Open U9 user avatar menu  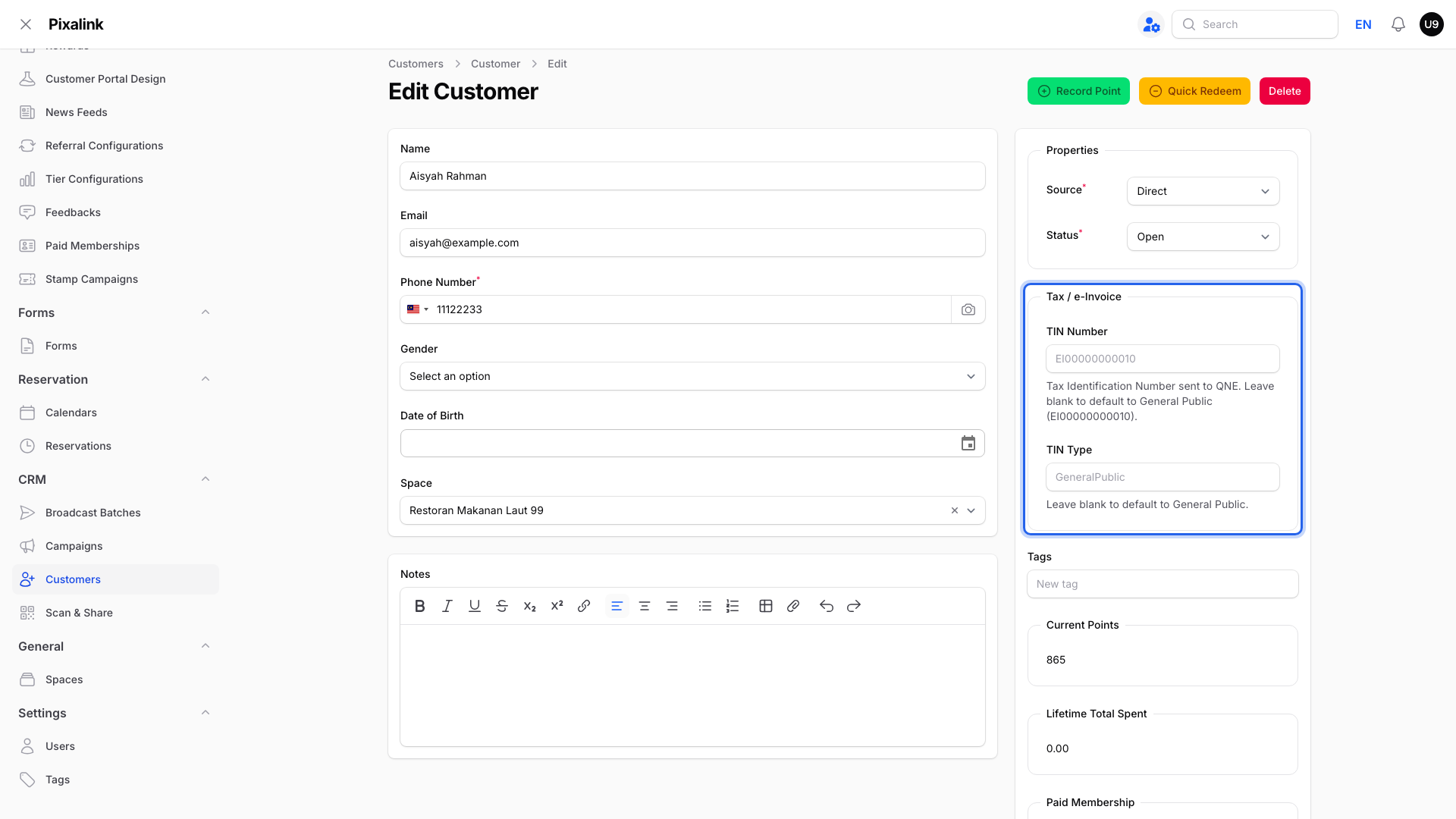point(1432,24)
